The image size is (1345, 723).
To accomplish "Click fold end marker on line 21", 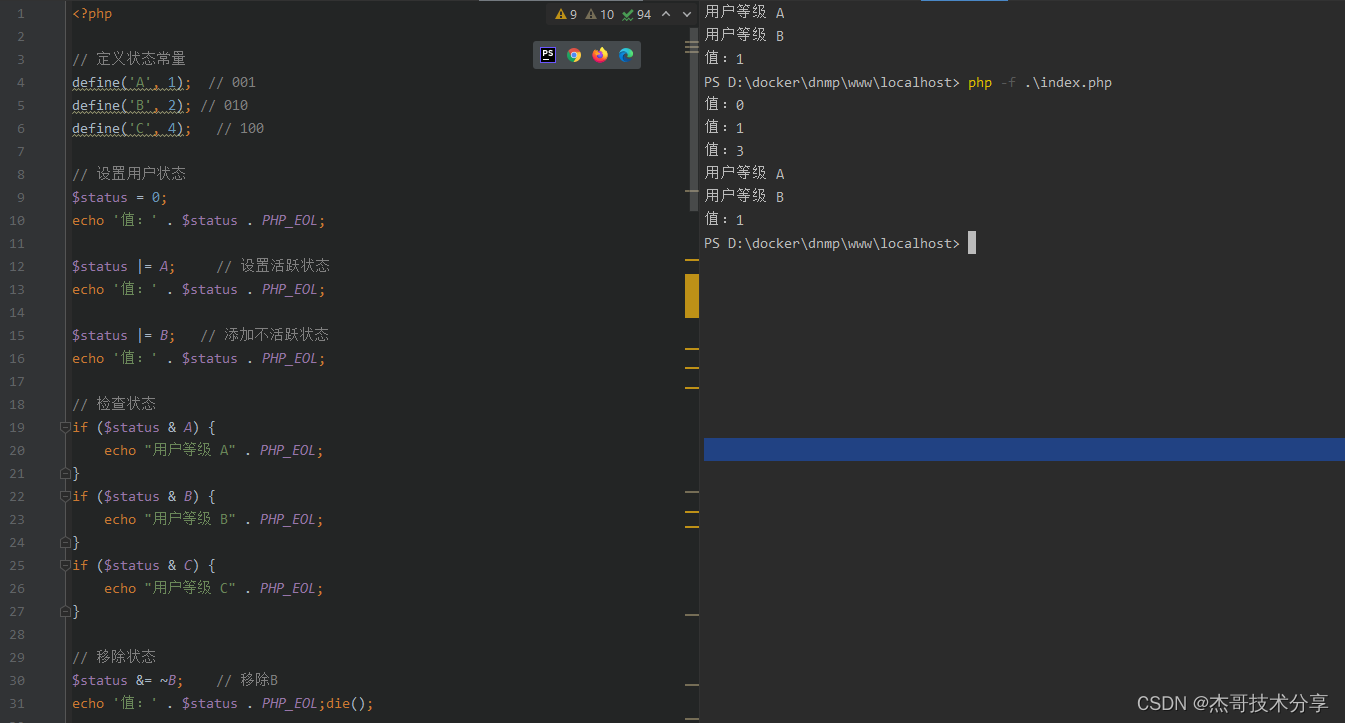I will tap(65, 473).
